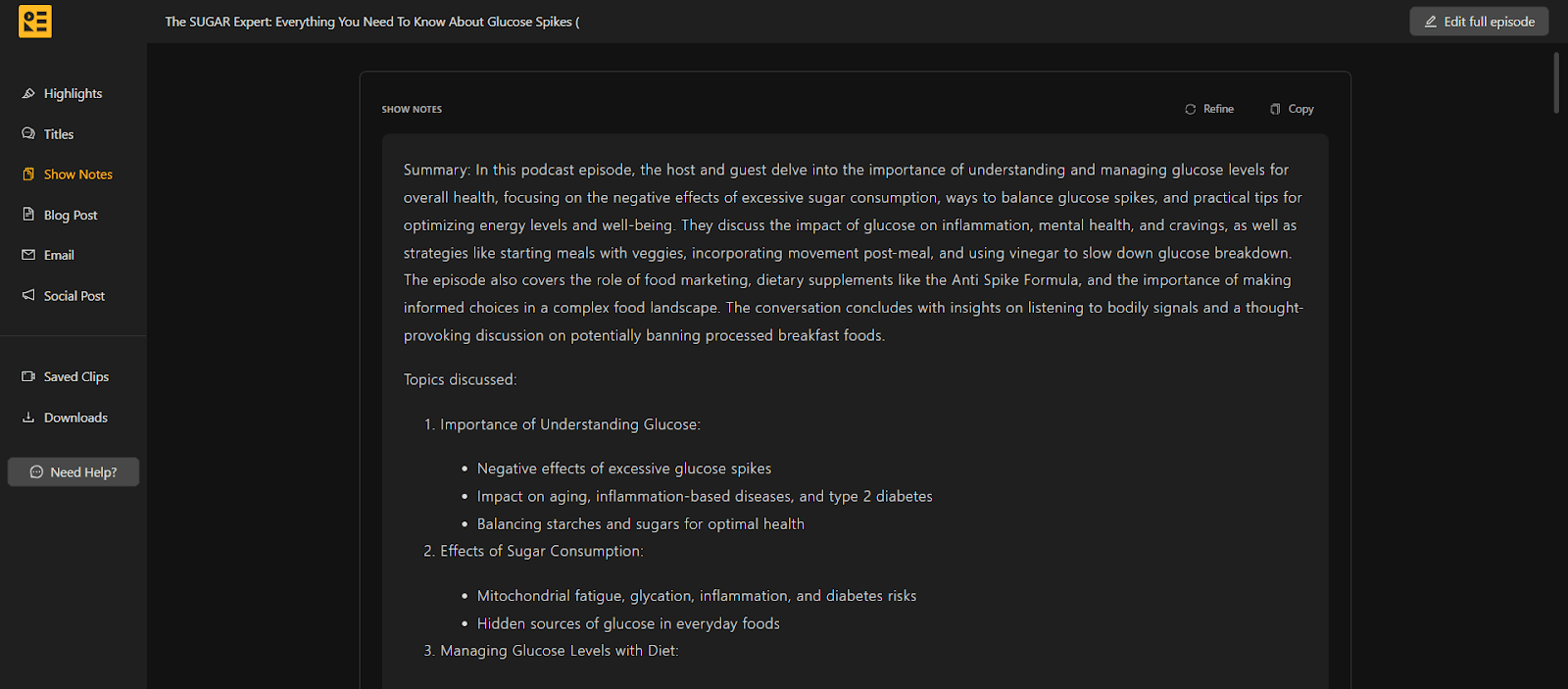This screenshot has width=1568, height=689.
Task: Select the Social Post icon
Action: pos(28,295)
